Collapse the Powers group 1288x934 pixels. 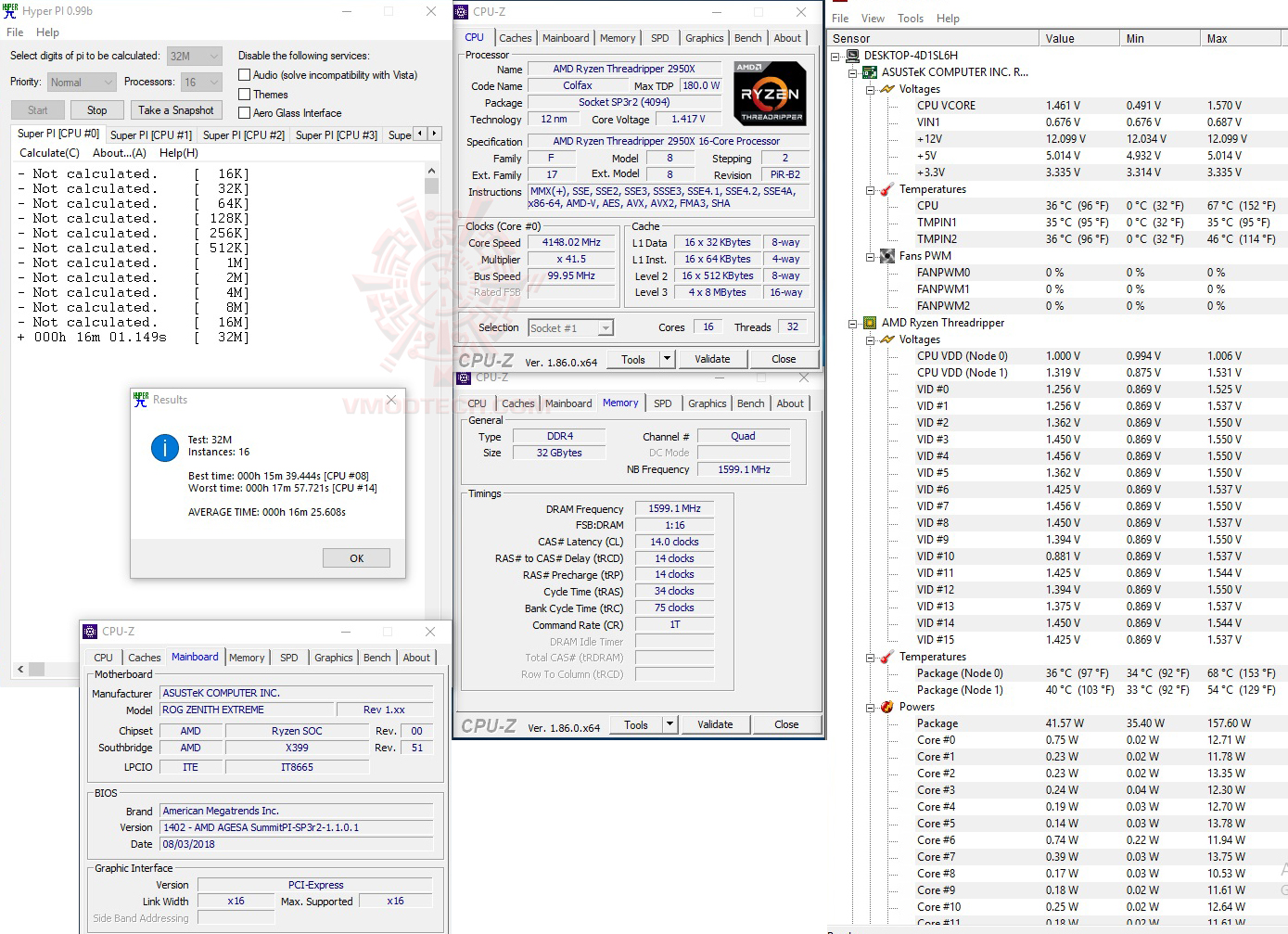[871, 707]
